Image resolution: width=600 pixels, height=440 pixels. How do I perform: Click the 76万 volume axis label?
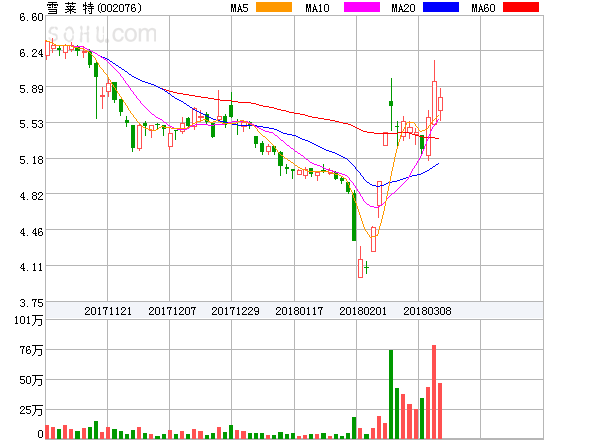[x=31, y=350]
